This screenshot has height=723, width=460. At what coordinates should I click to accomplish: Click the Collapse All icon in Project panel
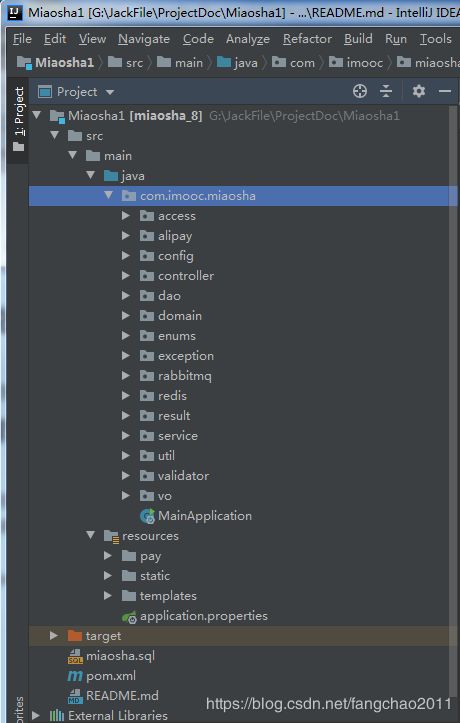(386, 91)
